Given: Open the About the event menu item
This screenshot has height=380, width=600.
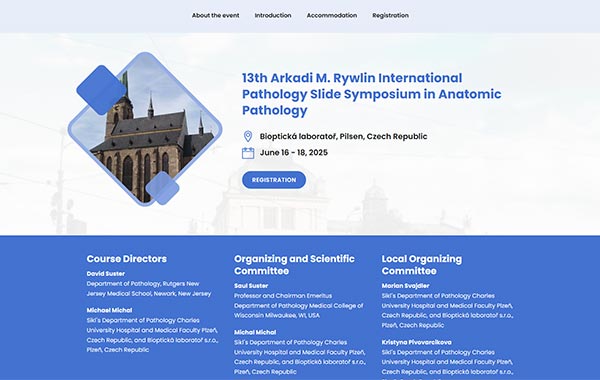Looking at the screenshot, I should coord(215,15).
